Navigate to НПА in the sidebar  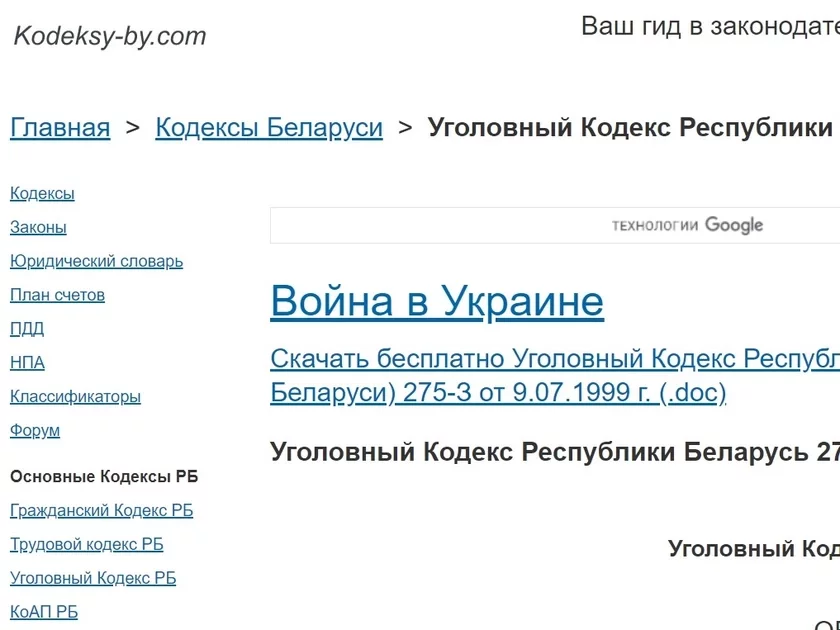coord(27,363)
